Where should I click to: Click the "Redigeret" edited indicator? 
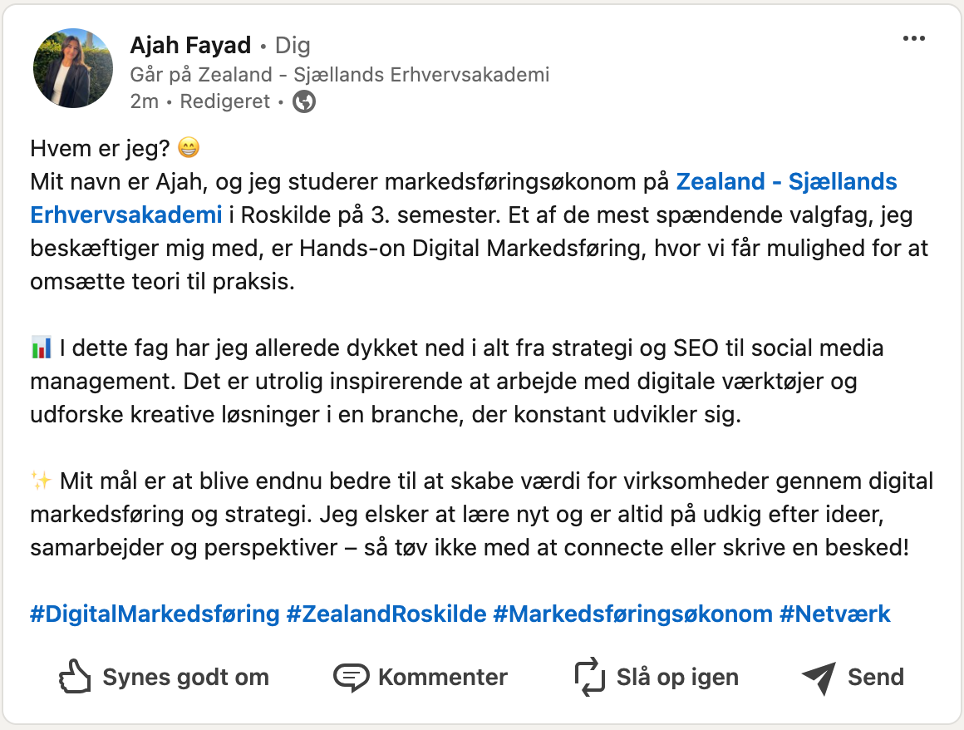[225, 102]
